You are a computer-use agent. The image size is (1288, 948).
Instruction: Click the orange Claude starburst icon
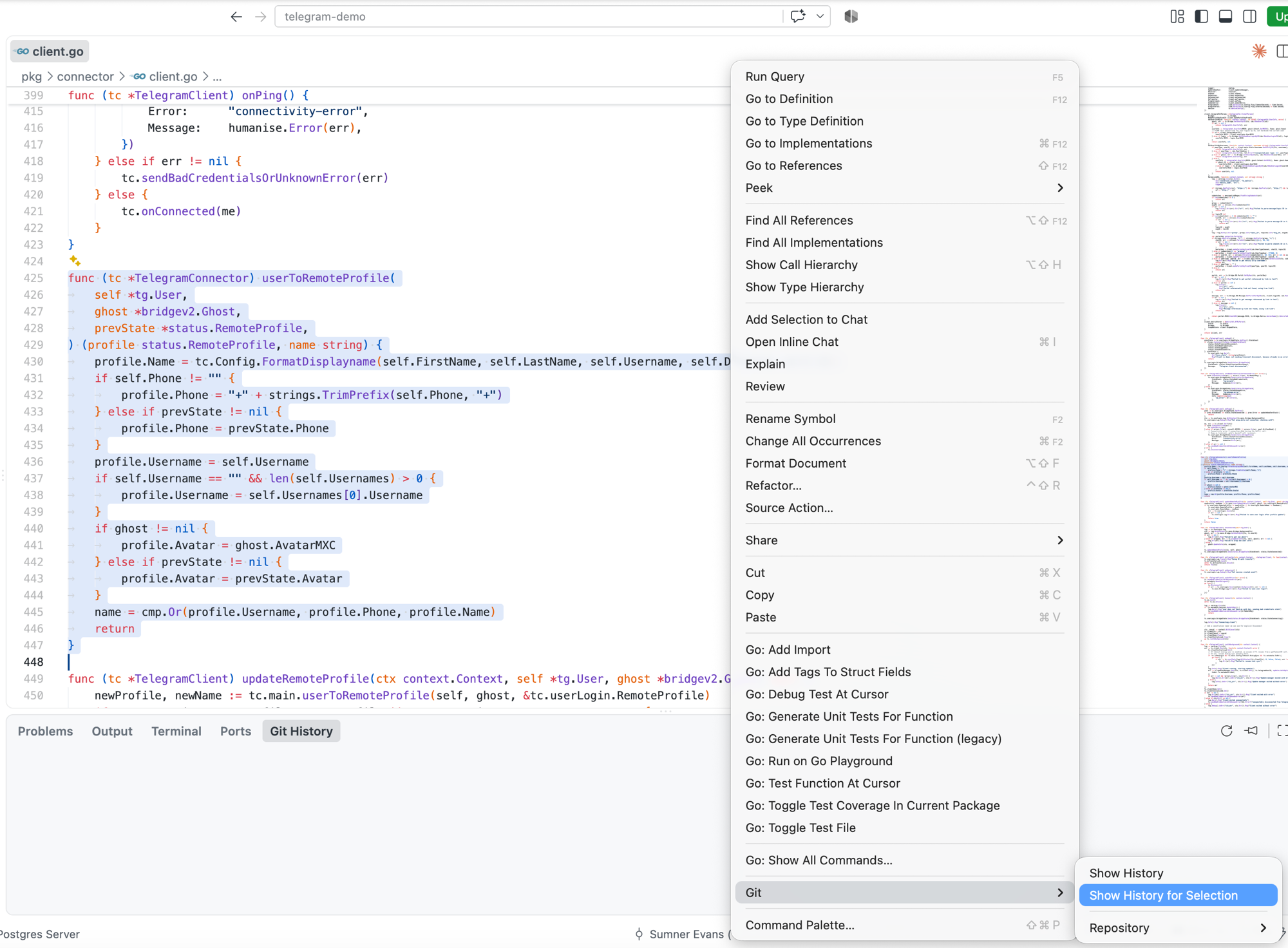[1259, 52]
